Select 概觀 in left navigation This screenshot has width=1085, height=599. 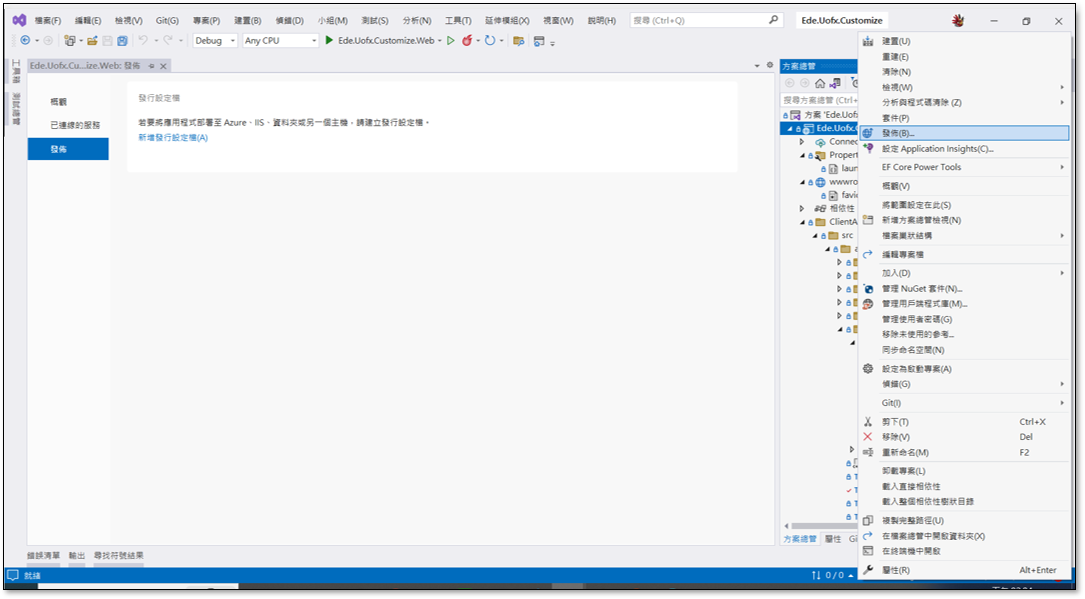pos(59,102)
